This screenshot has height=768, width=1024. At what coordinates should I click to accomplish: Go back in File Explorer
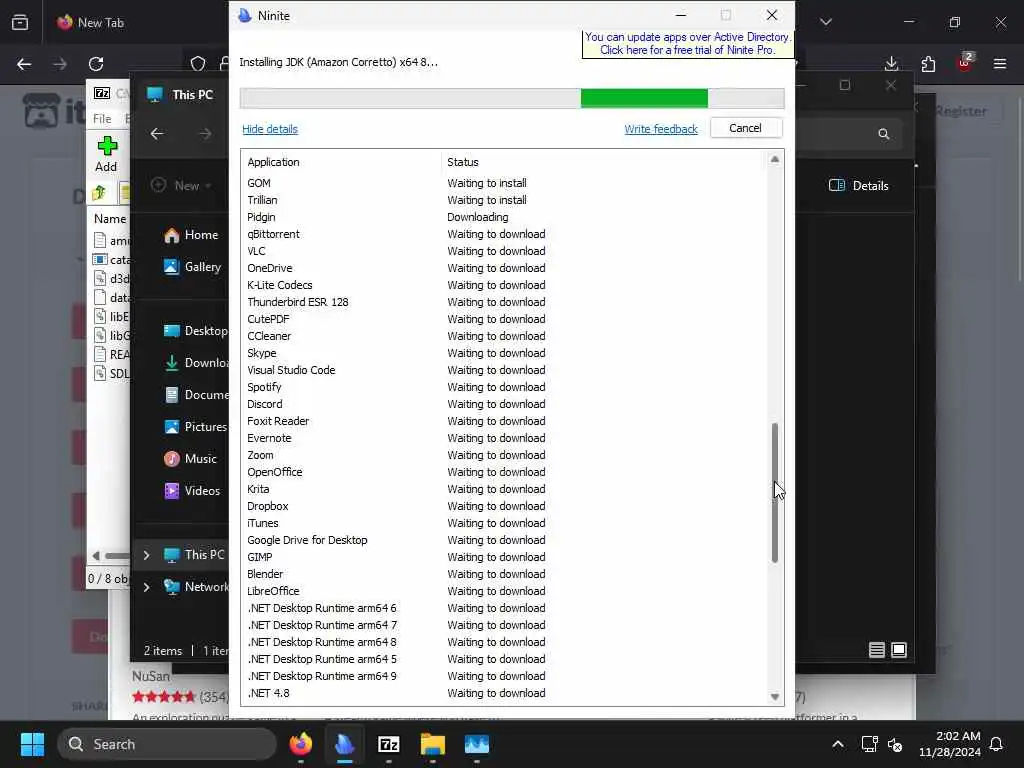pyautogui.click(x=157, y=134)
